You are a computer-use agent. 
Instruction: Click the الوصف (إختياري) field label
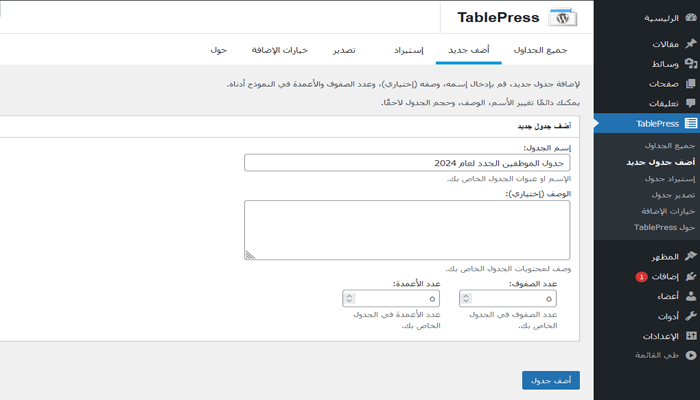pyautogui.click(x=538, y=194)
